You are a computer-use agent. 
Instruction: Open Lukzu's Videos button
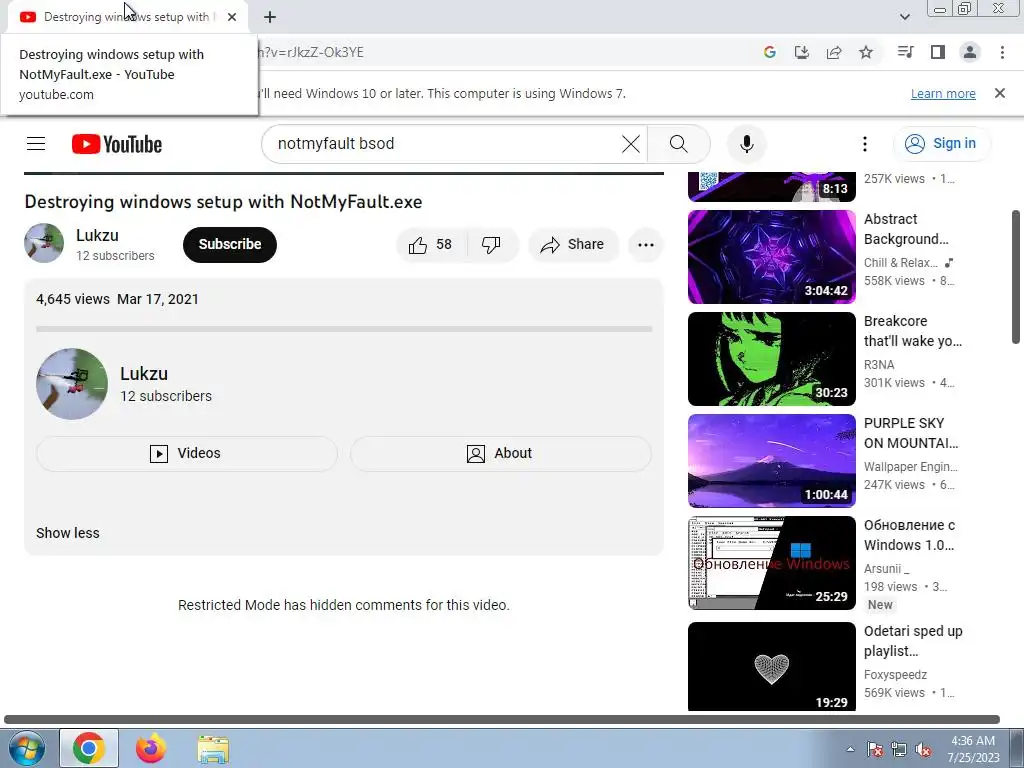(186, 453)
